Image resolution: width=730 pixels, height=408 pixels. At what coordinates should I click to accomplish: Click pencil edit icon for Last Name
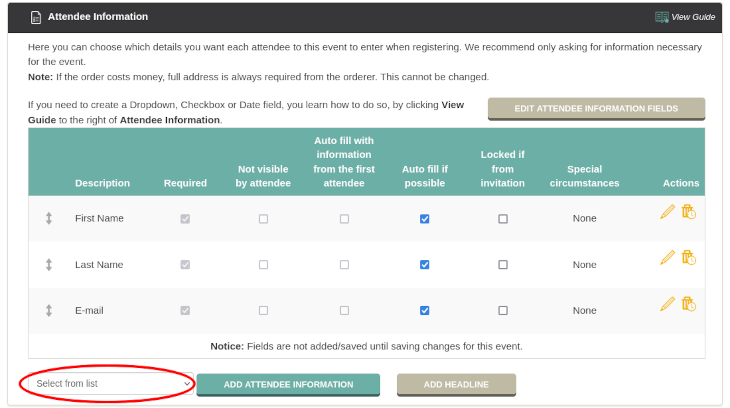667,258
